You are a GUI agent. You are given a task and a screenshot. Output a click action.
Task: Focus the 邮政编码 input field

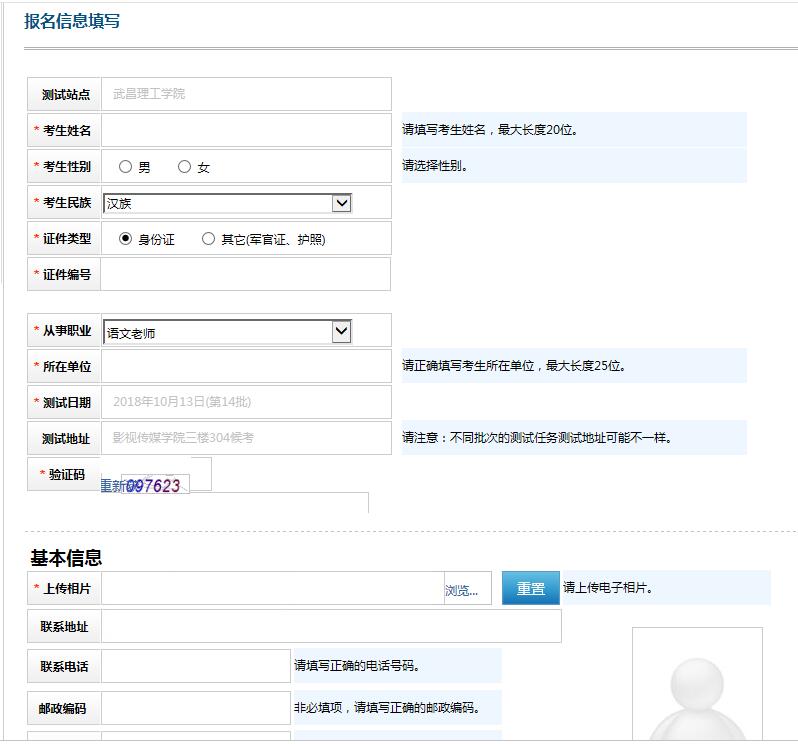196,708
